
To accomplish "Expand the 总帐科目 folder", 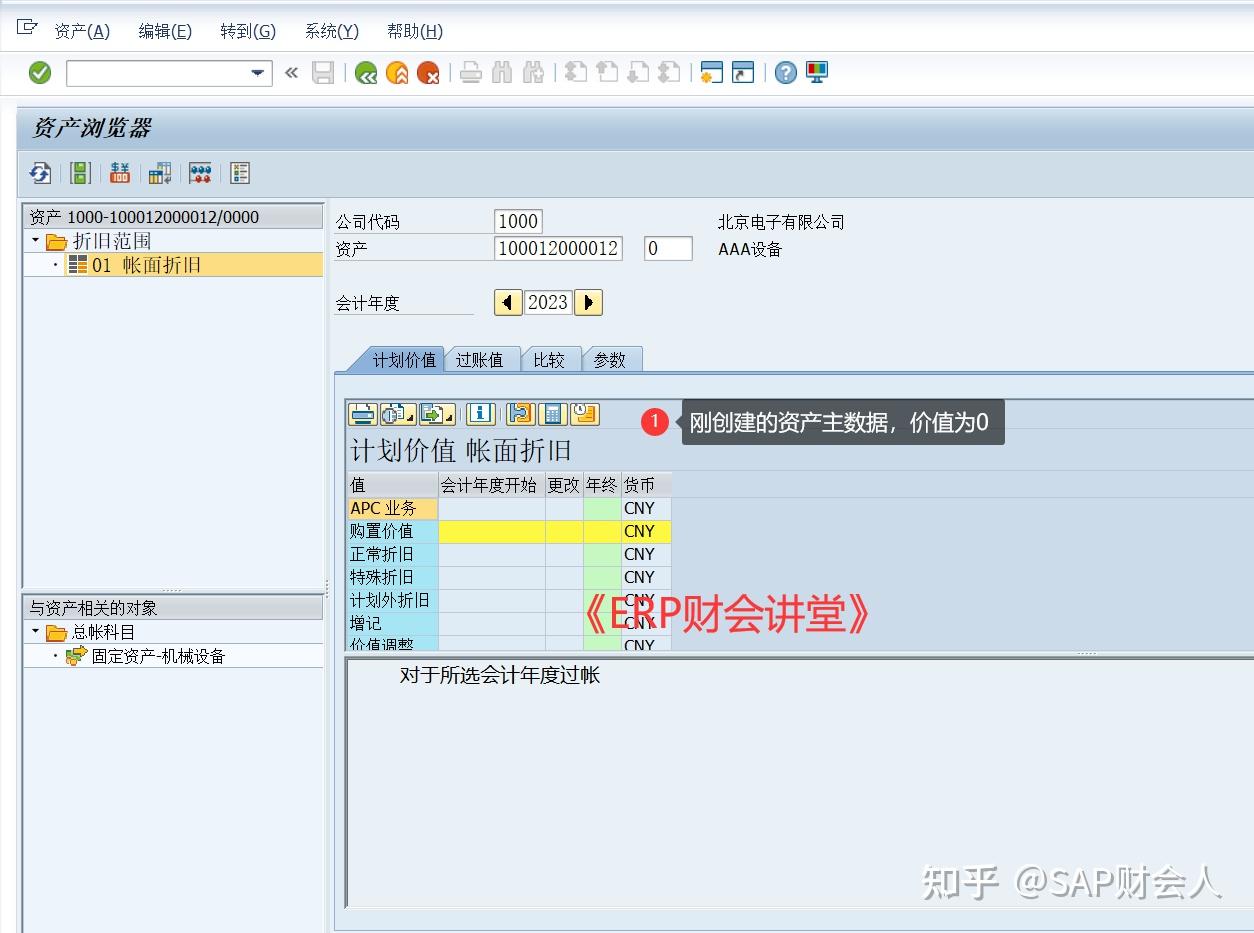I will coord(33,631).
